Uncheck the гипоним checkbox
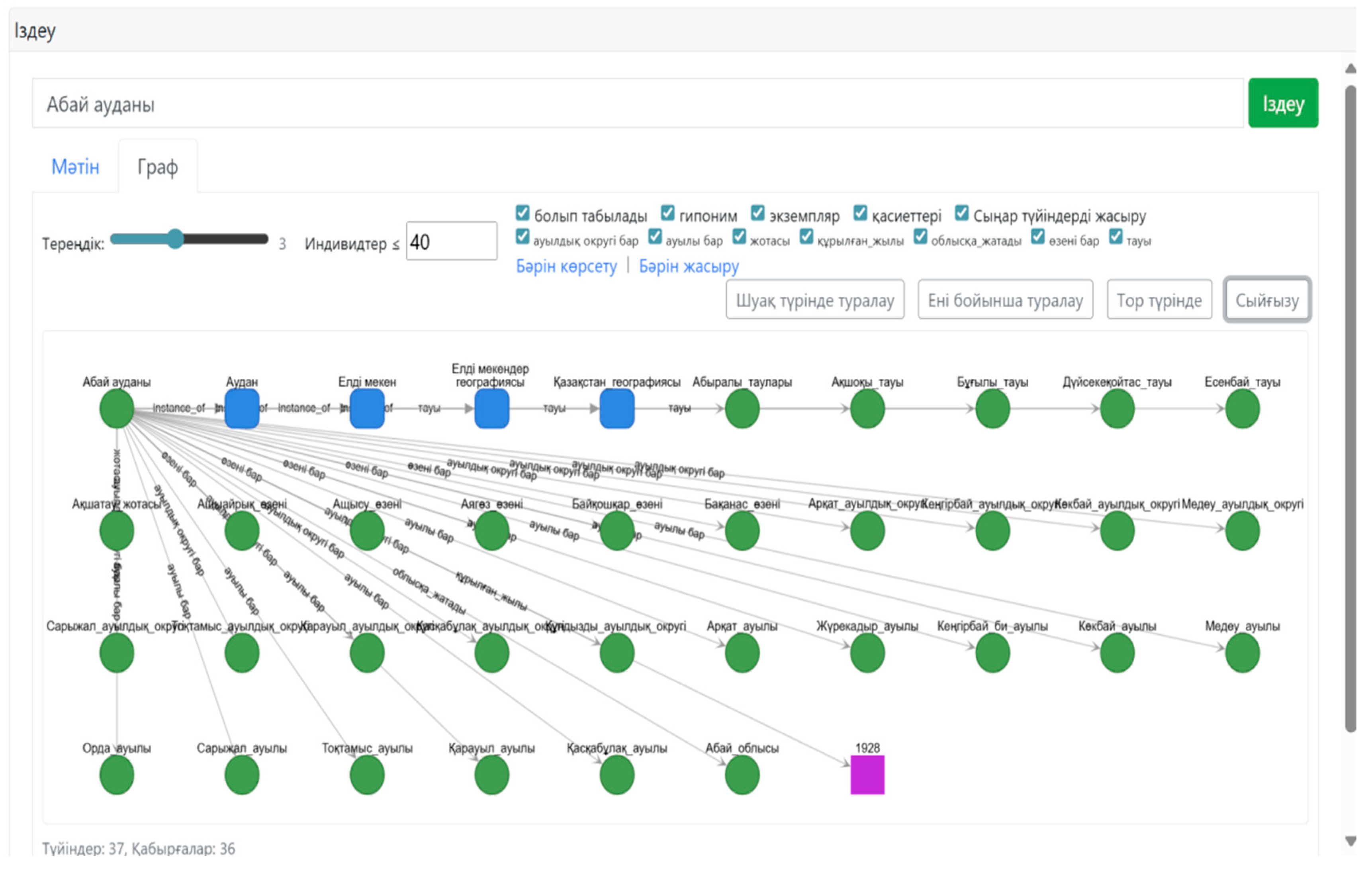Image resolution: width=1372 pixels, height=877 pixels. point(668,213)
